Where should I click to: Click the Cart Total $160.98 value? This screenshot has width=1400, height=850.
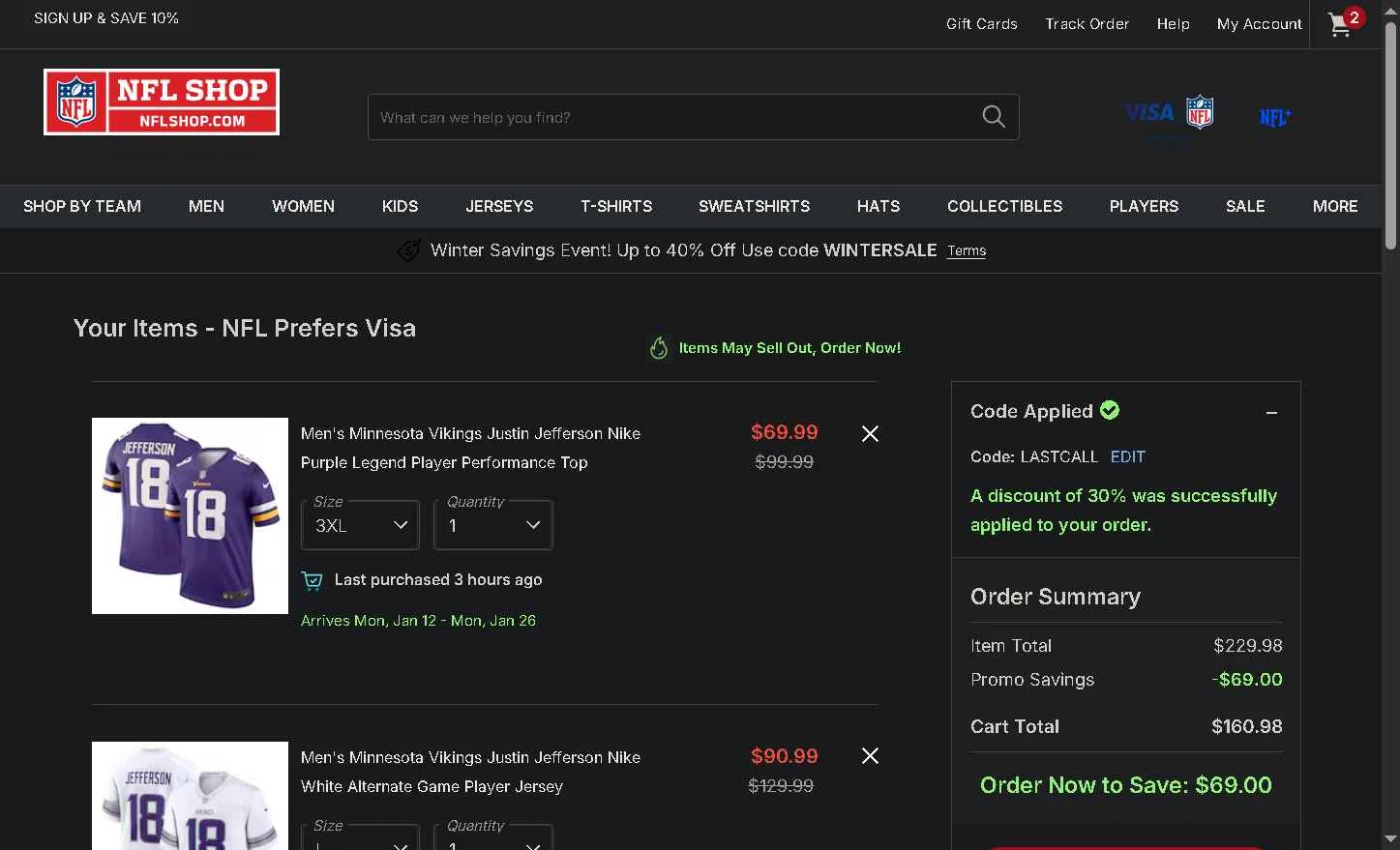pyautogui.click(x=1246, y=726)
